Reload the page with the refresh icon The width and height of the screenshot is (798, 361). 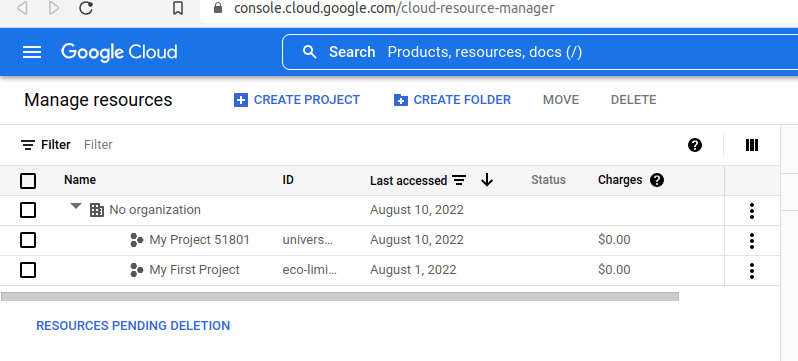[87, 8]
